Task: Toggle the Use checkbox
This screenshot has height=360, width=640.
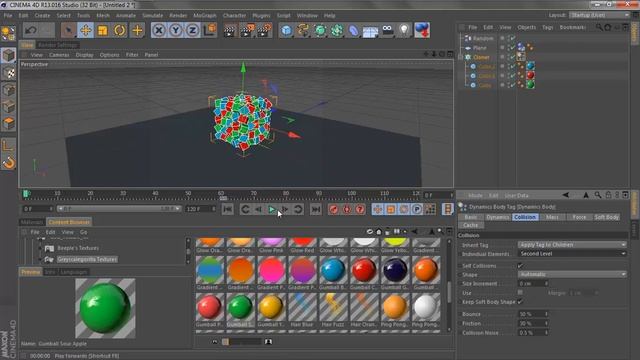Action: tap(520, 293)
